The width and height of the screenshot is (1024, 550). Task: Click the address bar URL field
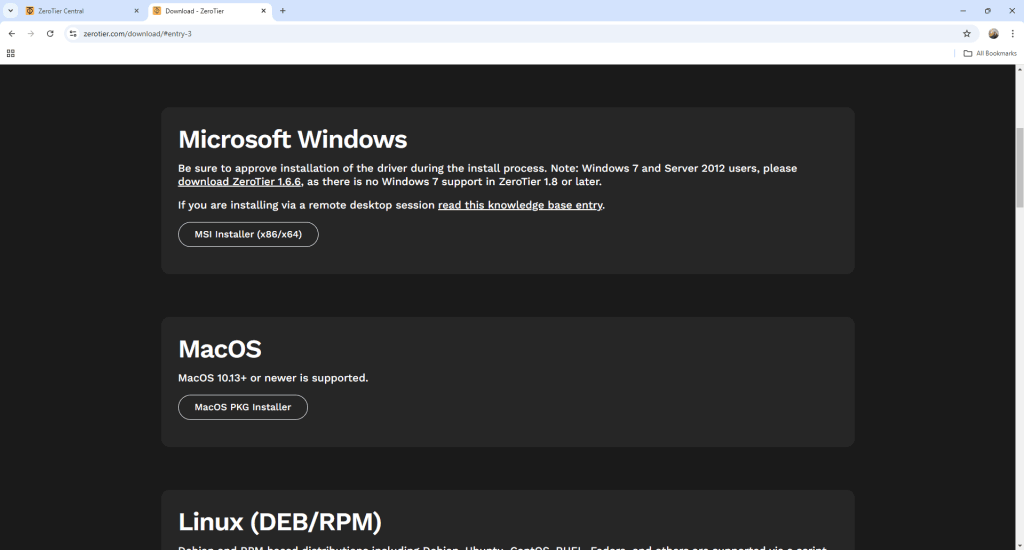[x=500, y=33]
